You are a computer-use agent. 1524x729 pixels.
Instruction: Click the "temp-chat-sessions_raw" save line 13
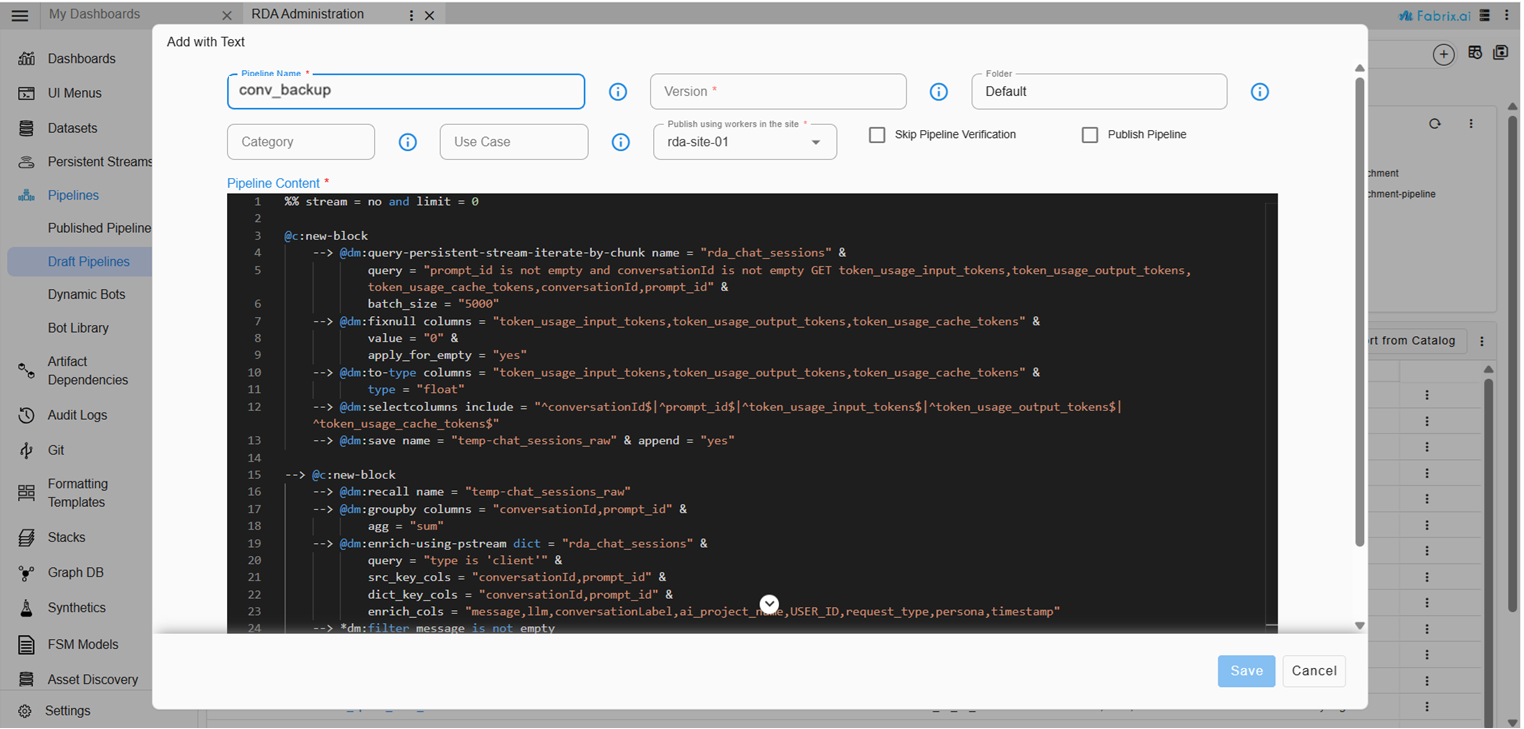click(523, 441)
